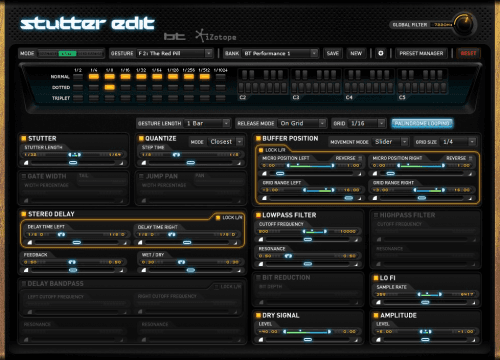Screen dimensions: 500x360
Task: Disable the Lowpass Filter module
Action: coord(258,215)
